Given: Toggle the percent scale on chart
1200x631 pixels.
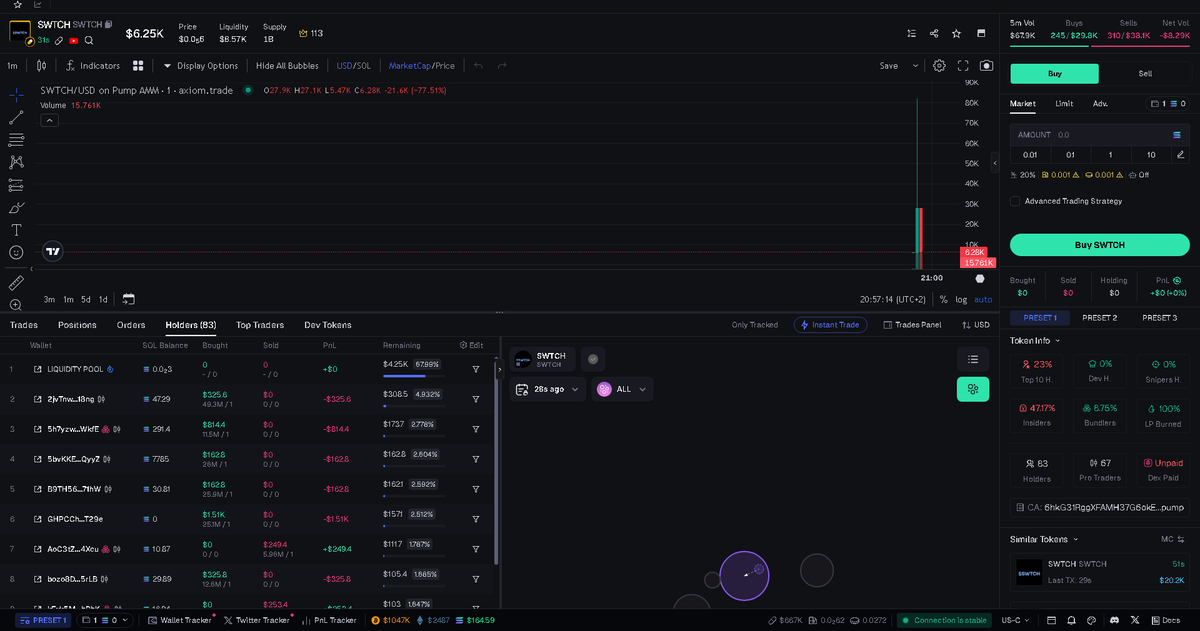Looking at the screenshot, I should 943,299.
